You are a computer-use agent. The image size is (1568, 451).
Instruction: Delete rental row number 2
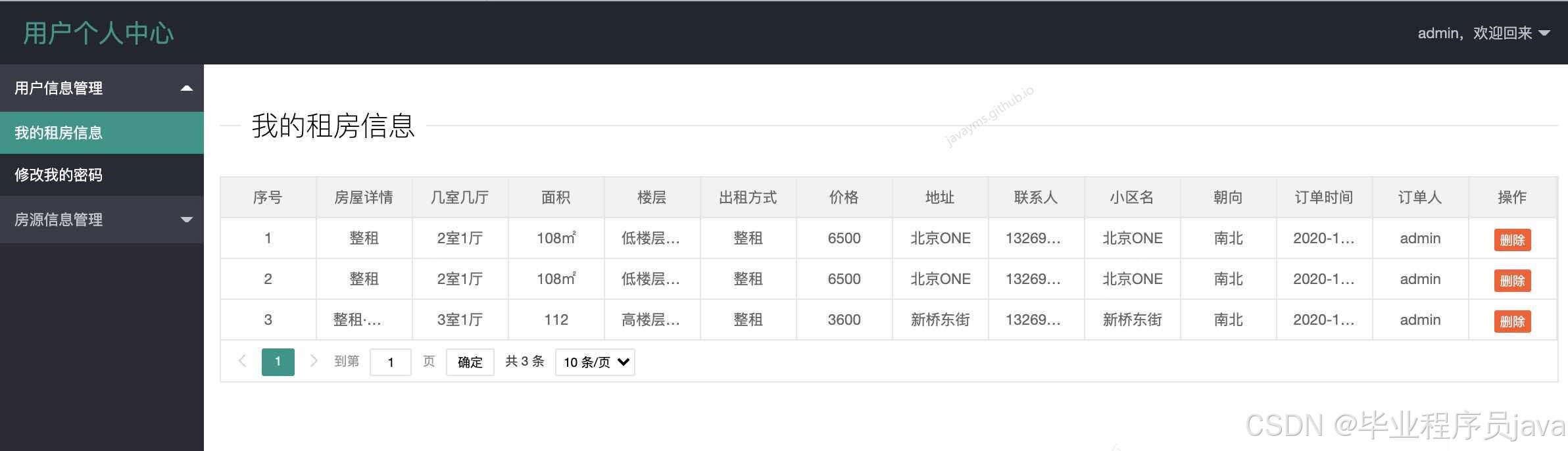coord(1512,281)
